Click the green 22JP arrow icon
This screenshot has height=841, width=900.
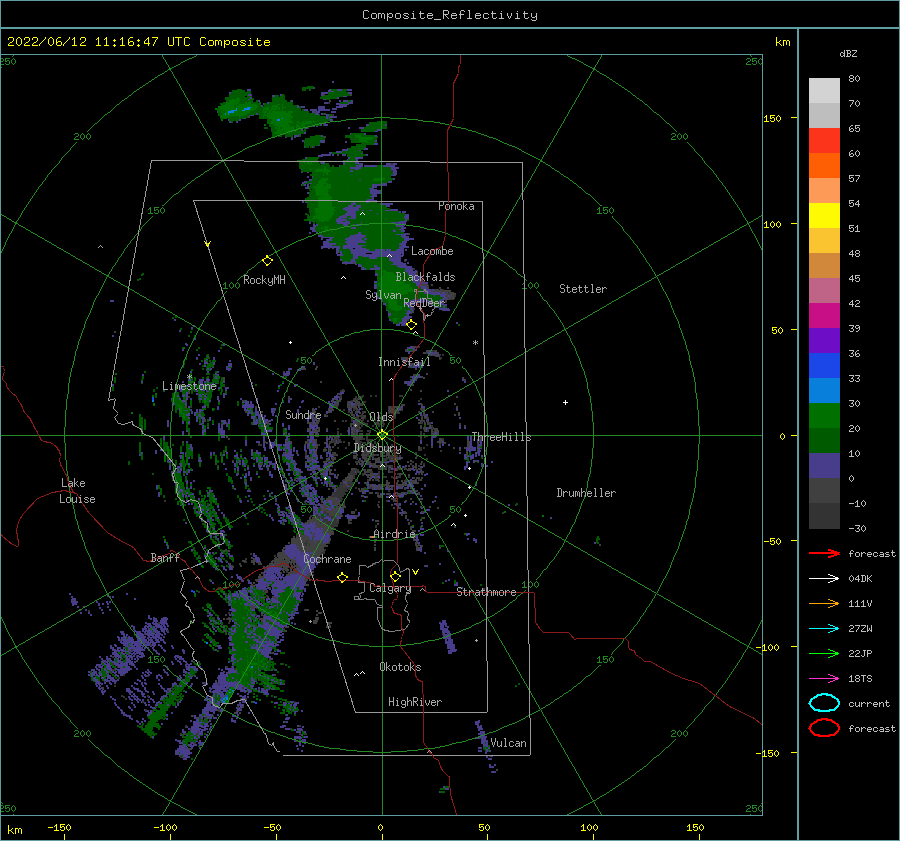click(x=824, y=653)
